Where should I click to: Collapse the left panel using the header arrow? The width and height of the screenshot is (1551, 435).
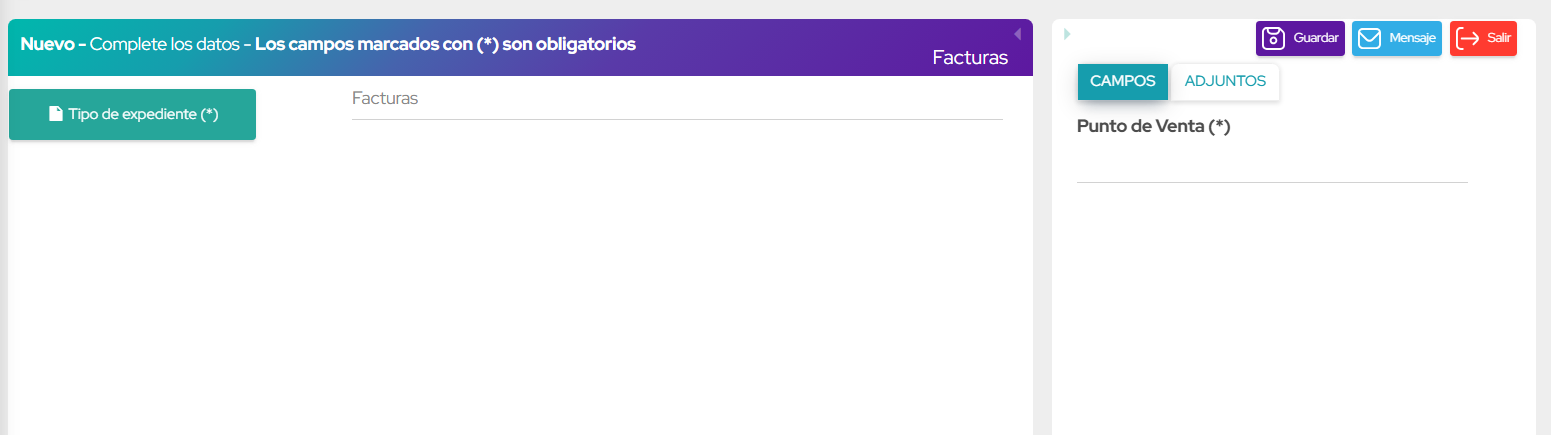tap(1017, 34)
